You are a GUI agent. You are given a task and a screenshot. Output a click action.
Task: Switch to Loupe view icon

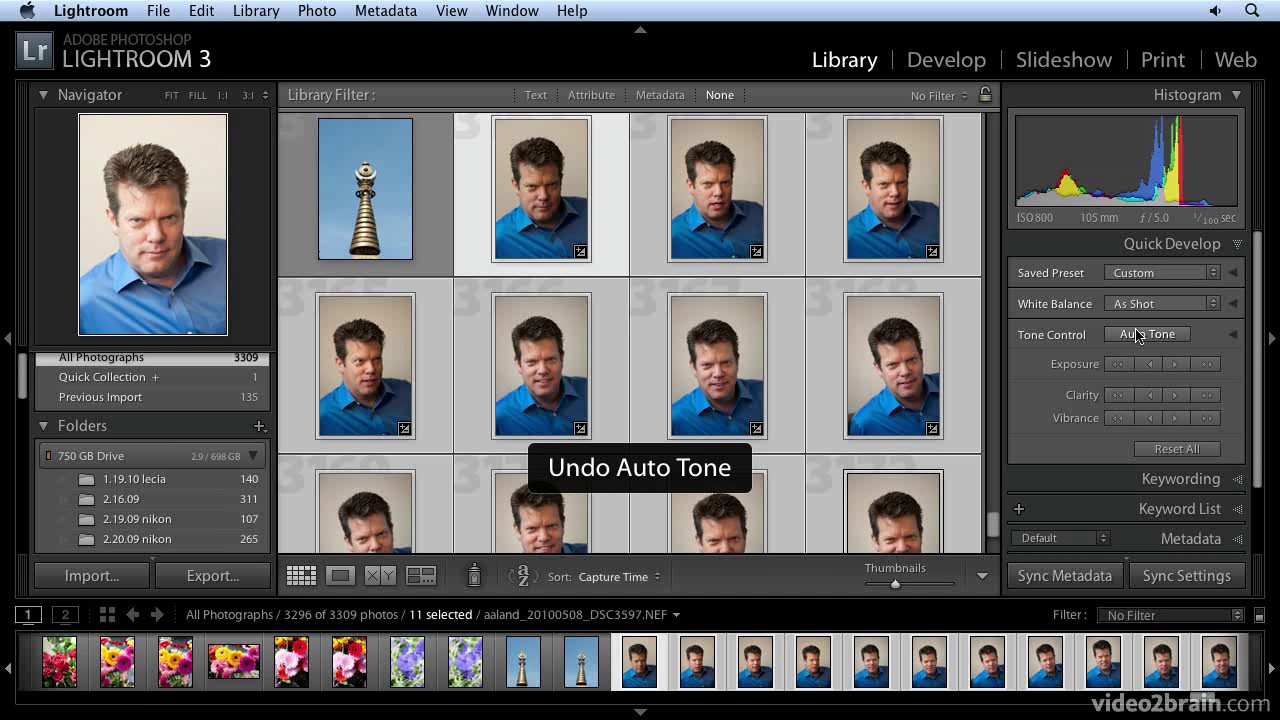(341, 576)
